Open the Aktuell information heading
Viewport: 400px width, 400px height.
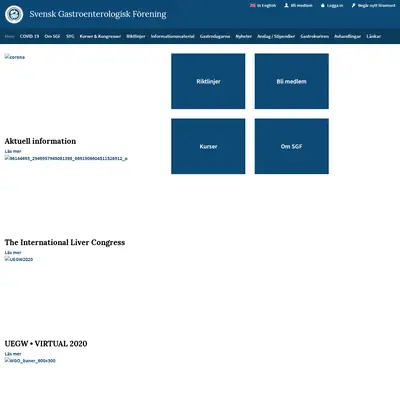point(40,141)
